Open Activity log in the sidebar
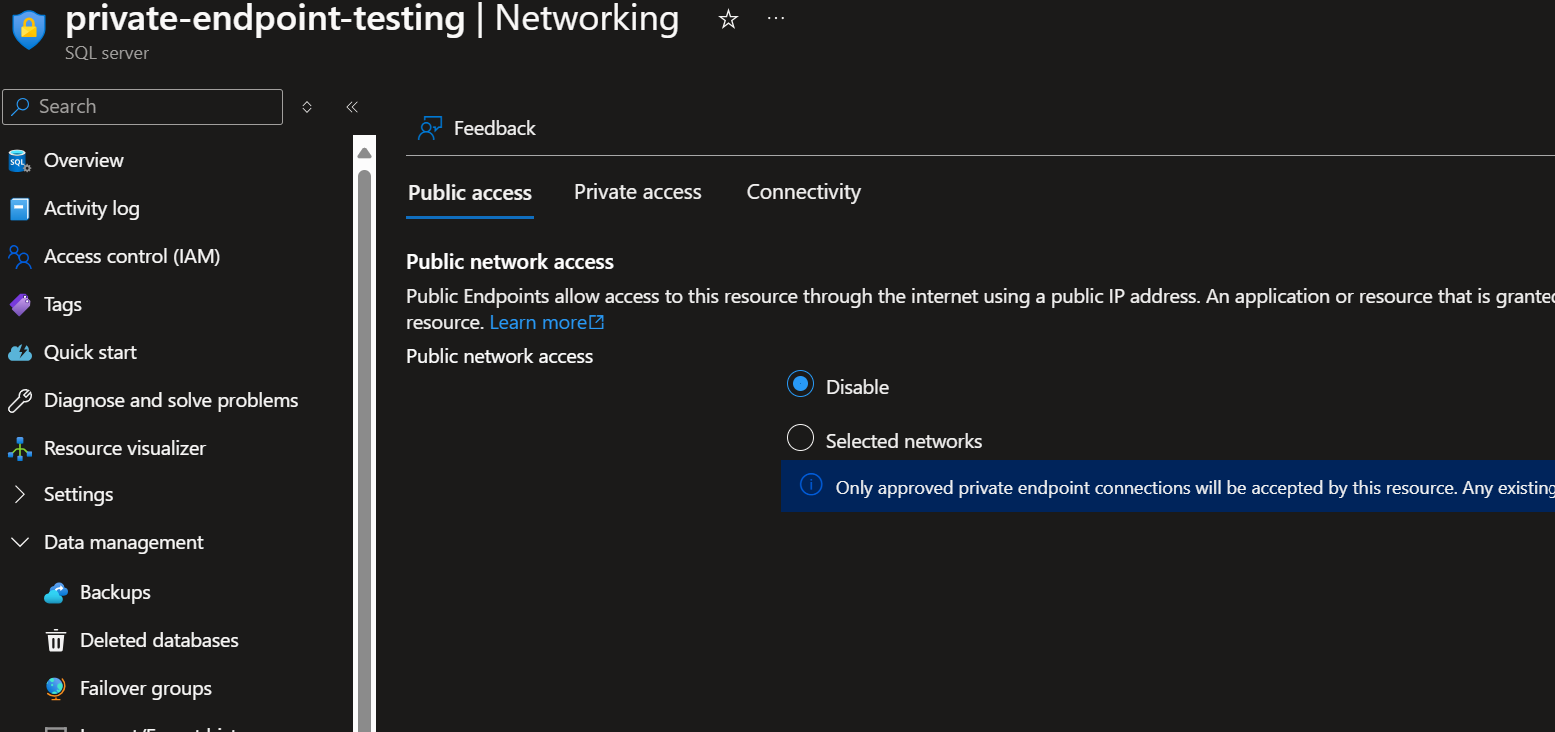The height and width of the screenshot is (732, 1555). 92,209
